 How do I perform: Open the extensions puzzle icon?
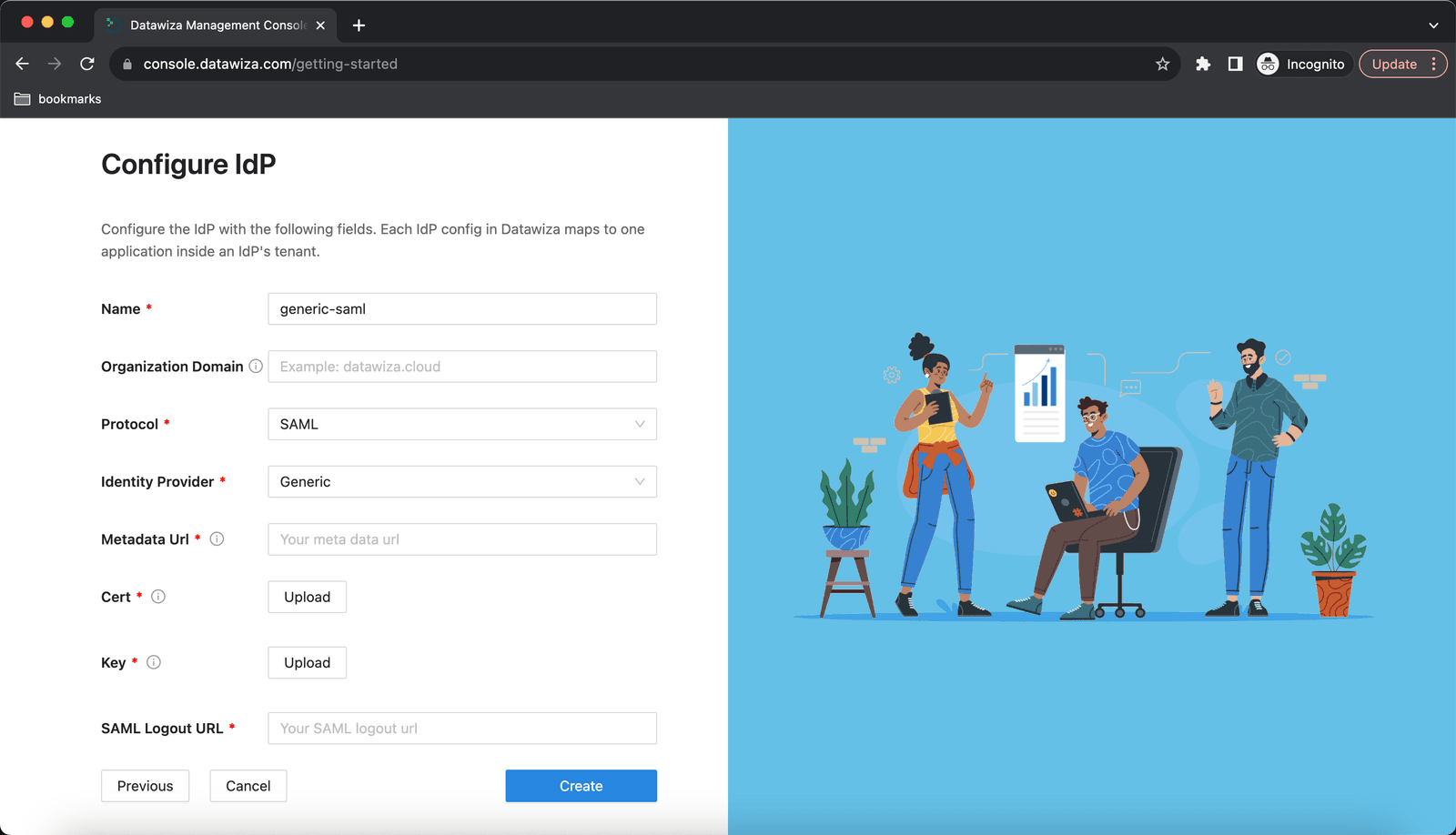click(1203, 64)
